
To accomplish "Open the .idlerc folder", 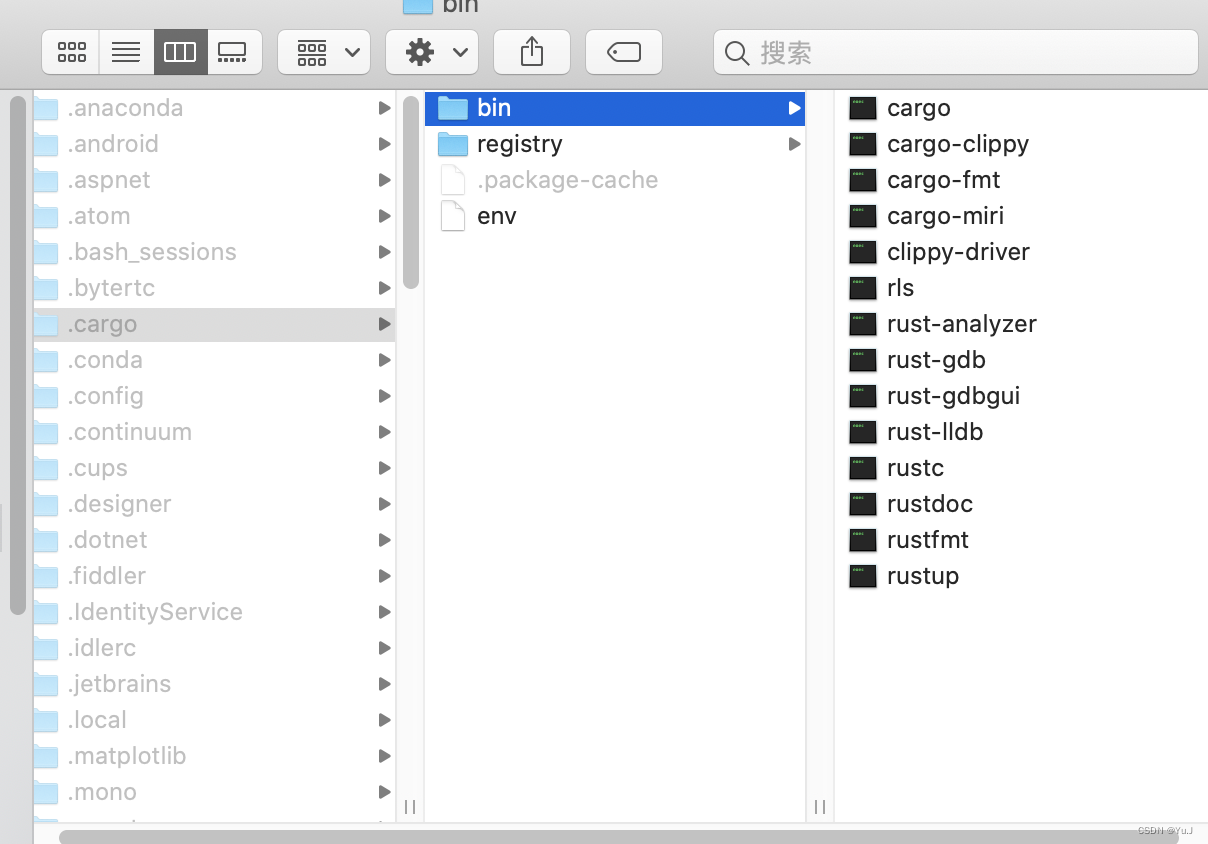I will pos(214,648).
